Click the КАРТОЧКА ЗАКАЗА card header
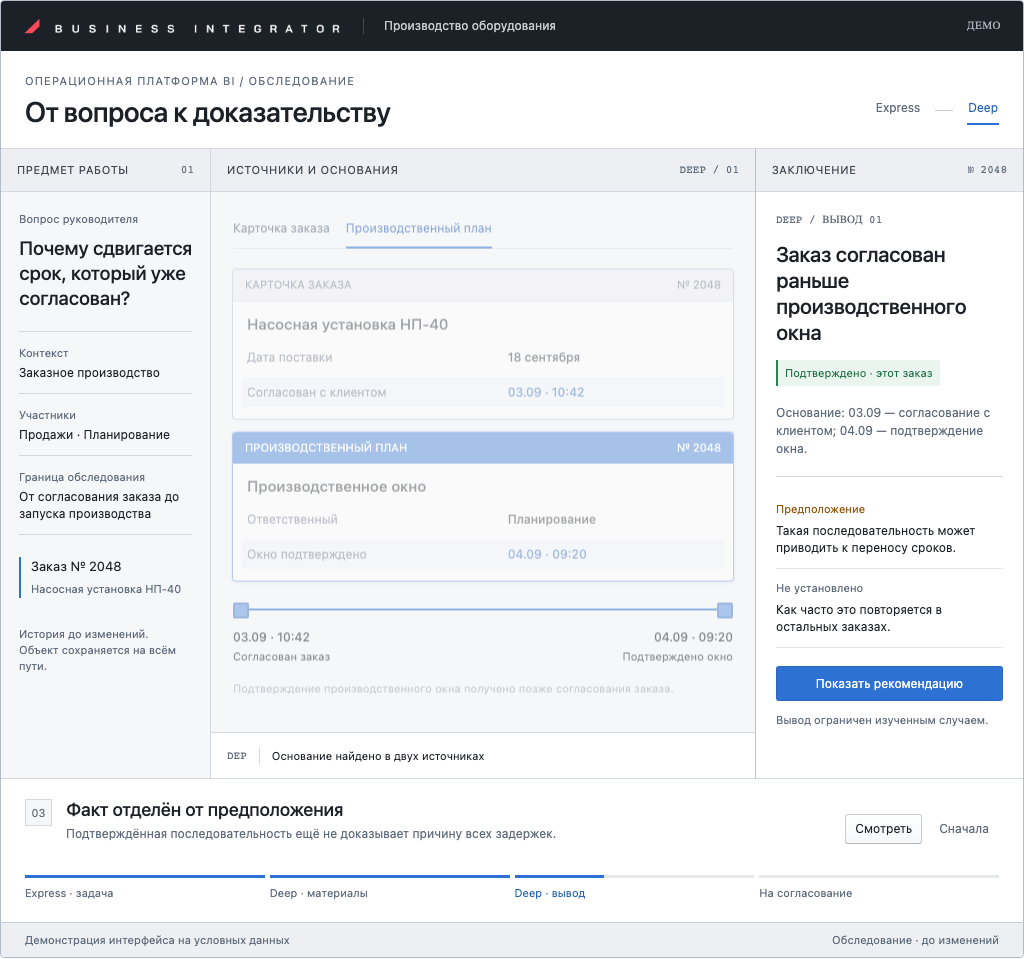1024x959 pixels. tap(483, 285)
